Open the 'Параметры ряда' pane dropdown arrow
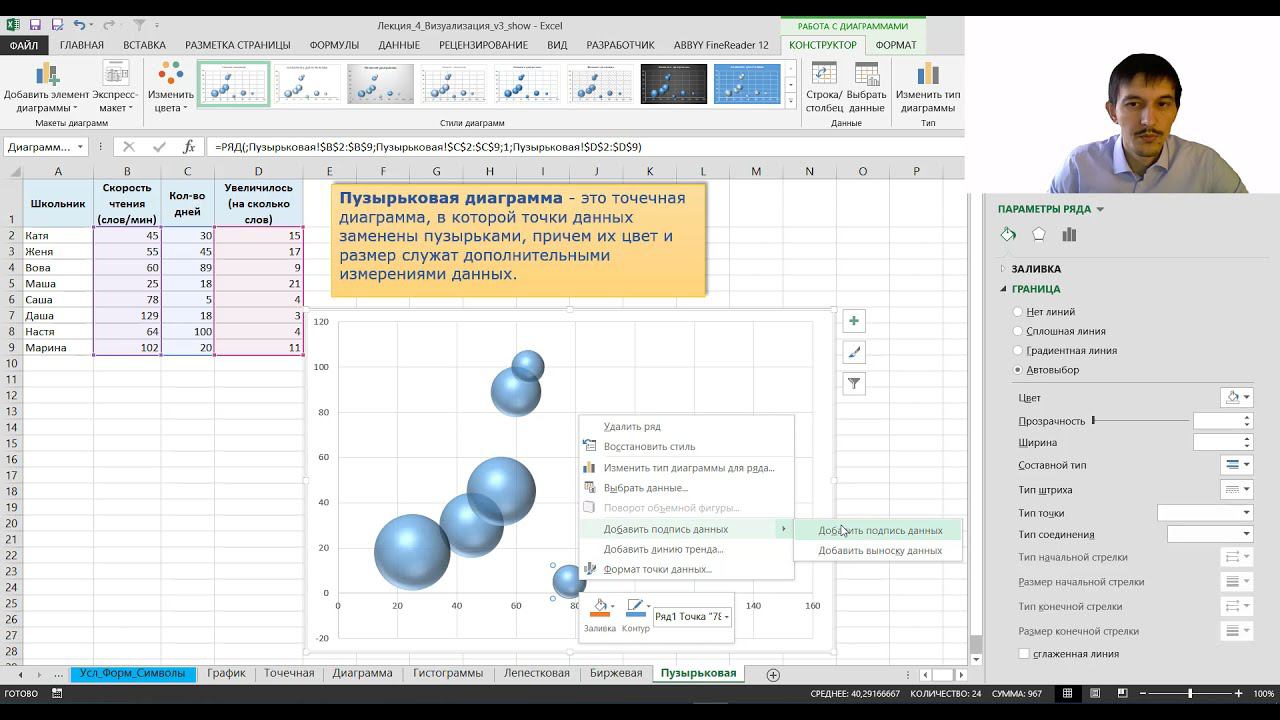Screen dimensions: 1280x720 coord(1100,209)
